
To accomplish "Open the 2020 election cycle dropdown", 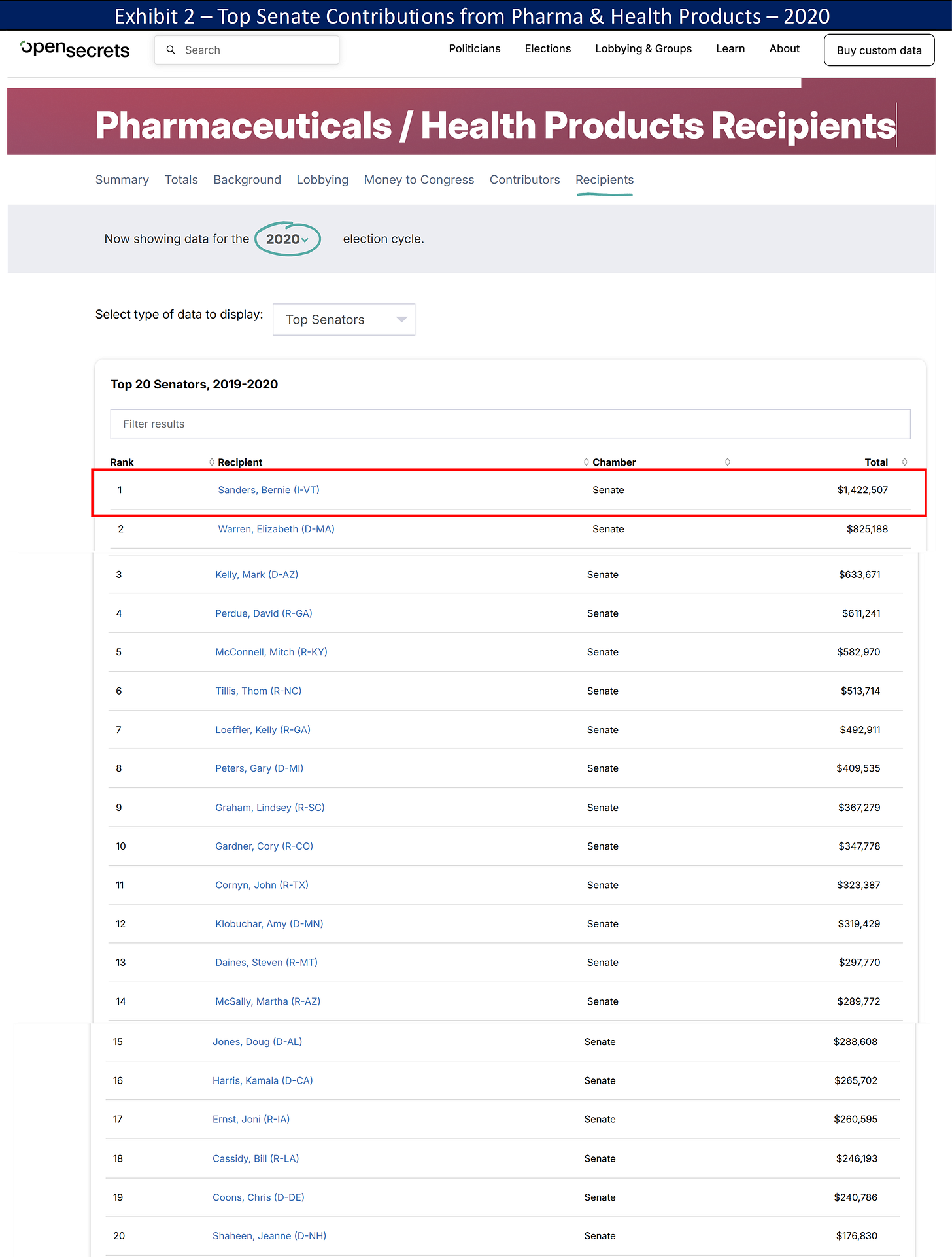I will tap(287, 239).
